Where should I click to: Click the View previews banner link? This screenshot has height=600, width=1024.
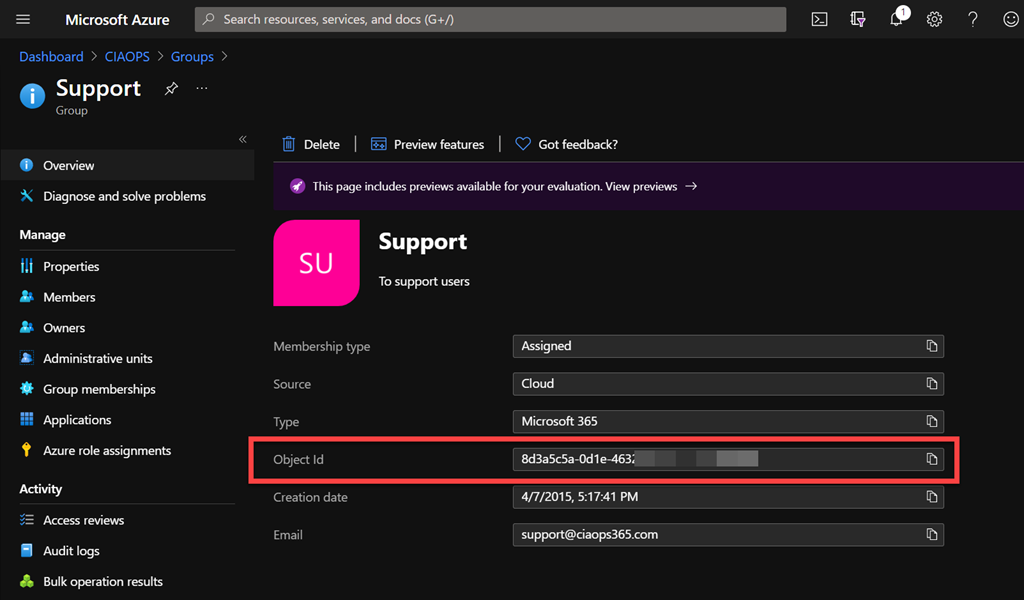click(x=641, y=186)
